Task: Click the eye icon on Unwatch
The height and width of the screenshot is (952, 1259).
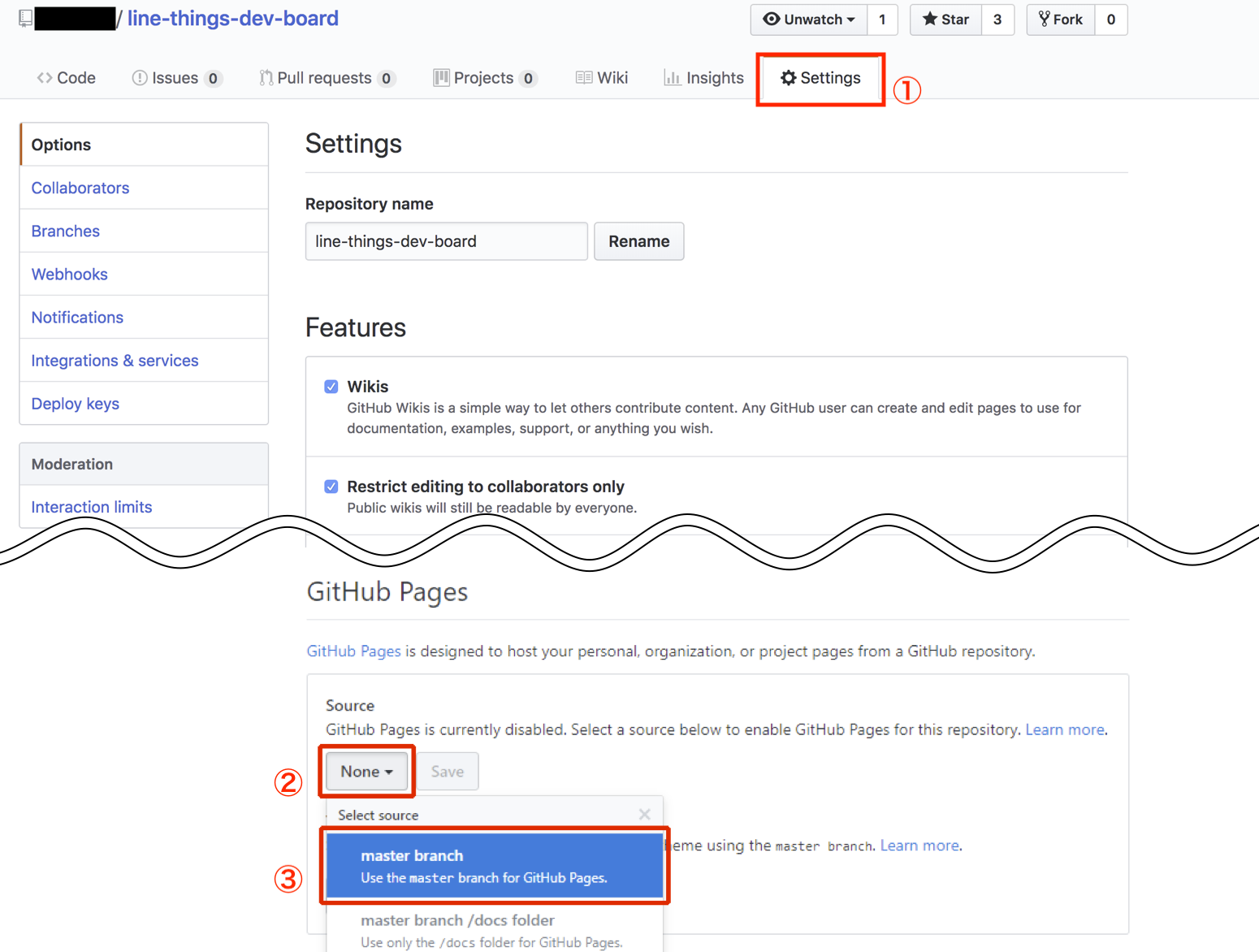Action: click(772, 19)
